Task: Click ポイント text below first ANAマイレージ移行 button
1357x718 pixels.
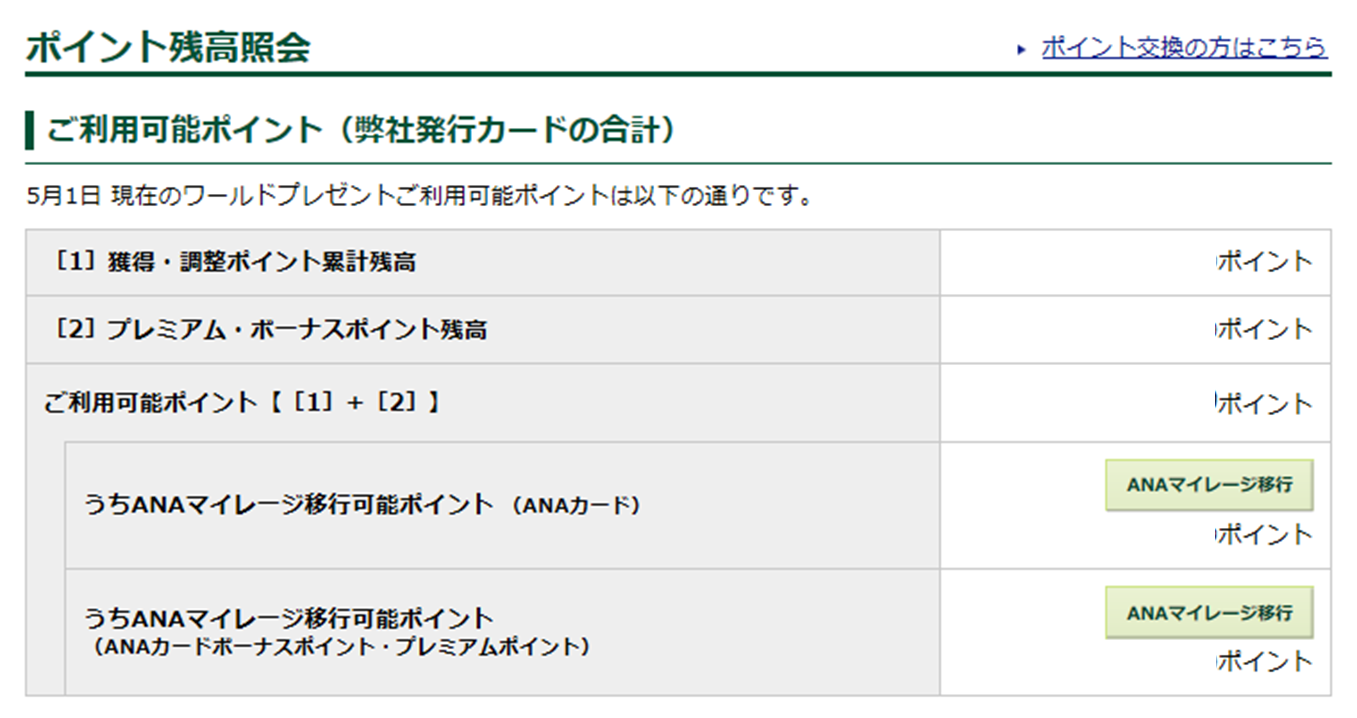Action: point(1263,534)
